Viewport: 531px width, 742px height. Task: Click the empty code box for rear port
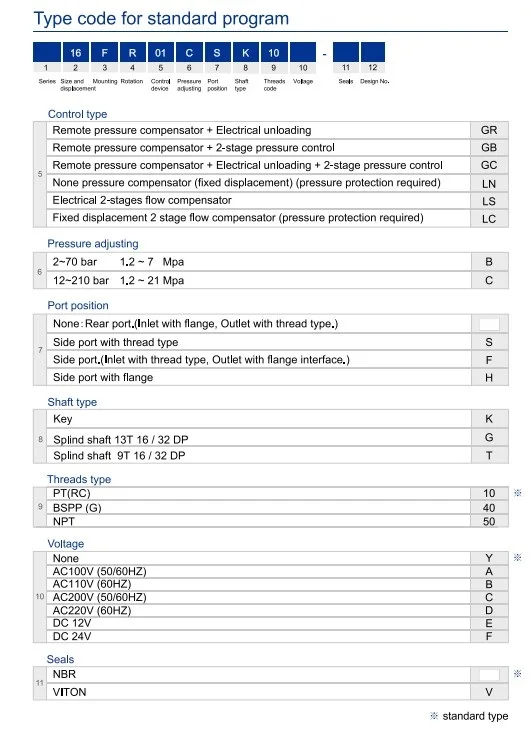[x=489, y=324]
